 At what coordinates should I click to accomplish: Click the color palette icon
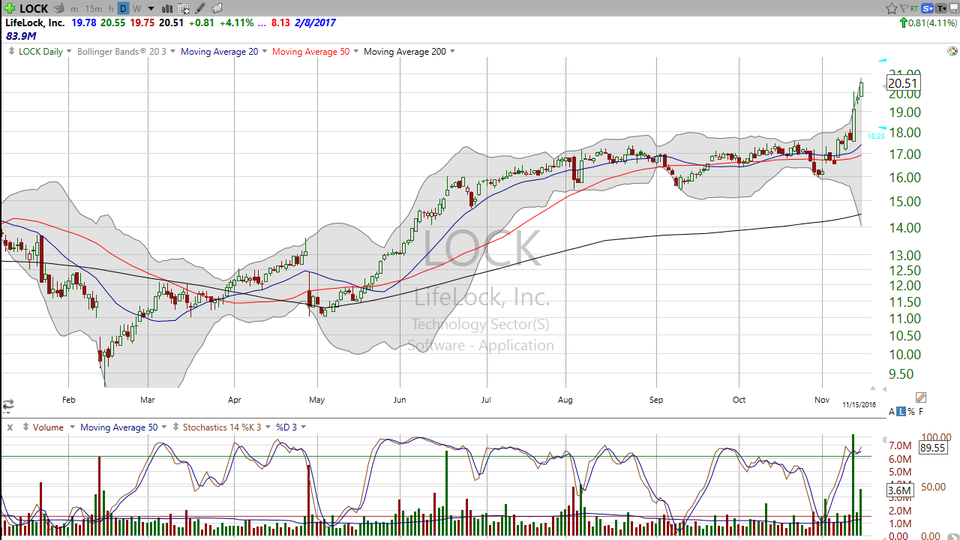(x=952, y=51)
